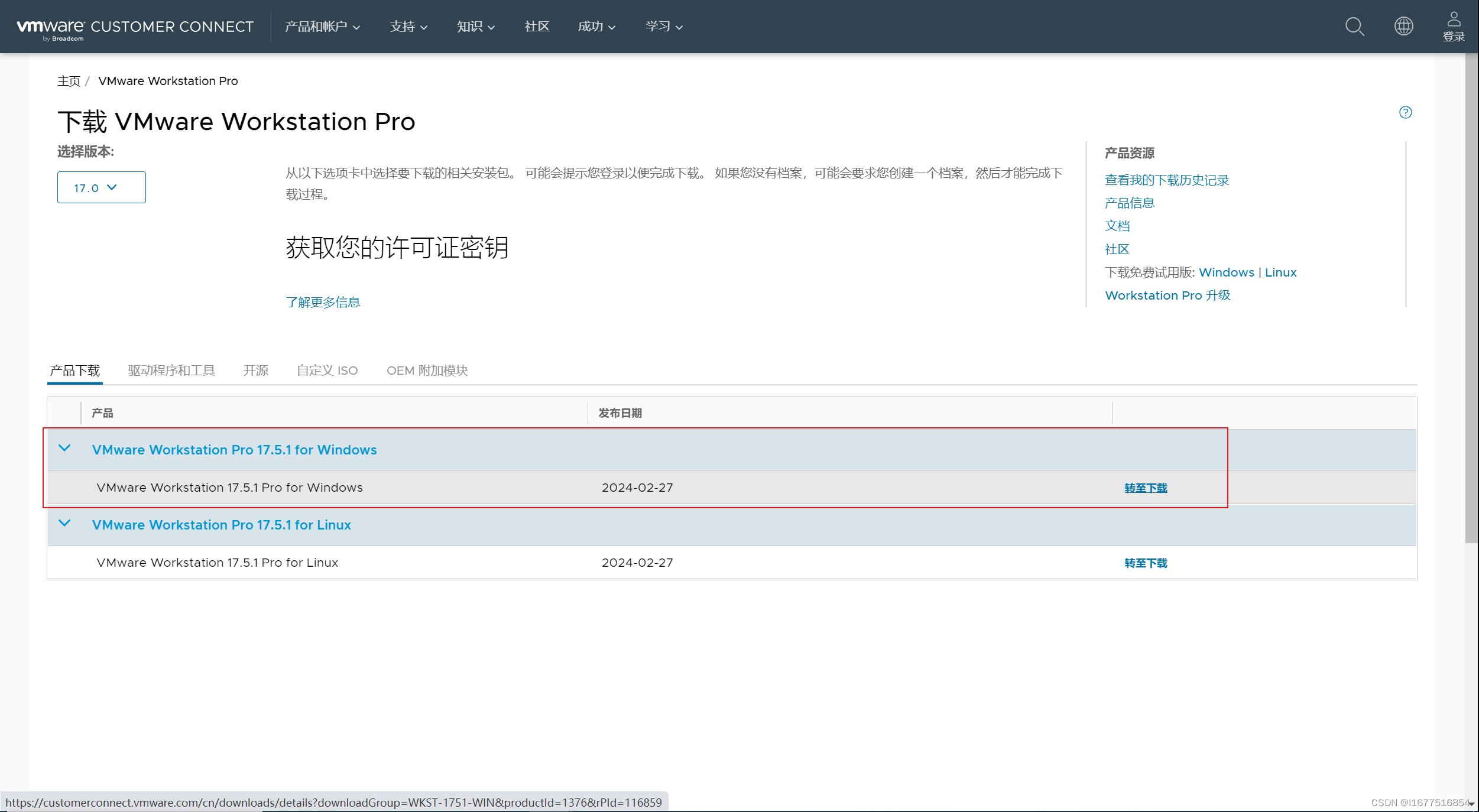Select the 产品下载 tab
The width and height of the screenshot is (1479, 812).
[75, 371]
